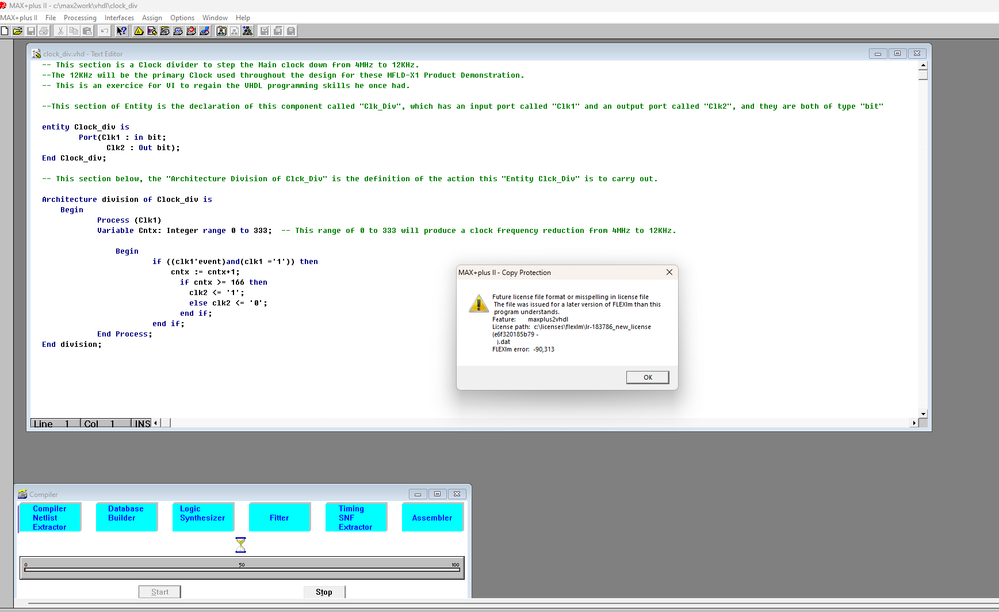Click Text Editor horizontal scroll right arrow
This screenshot has height=612, width=999.
[x=914, y=423]
